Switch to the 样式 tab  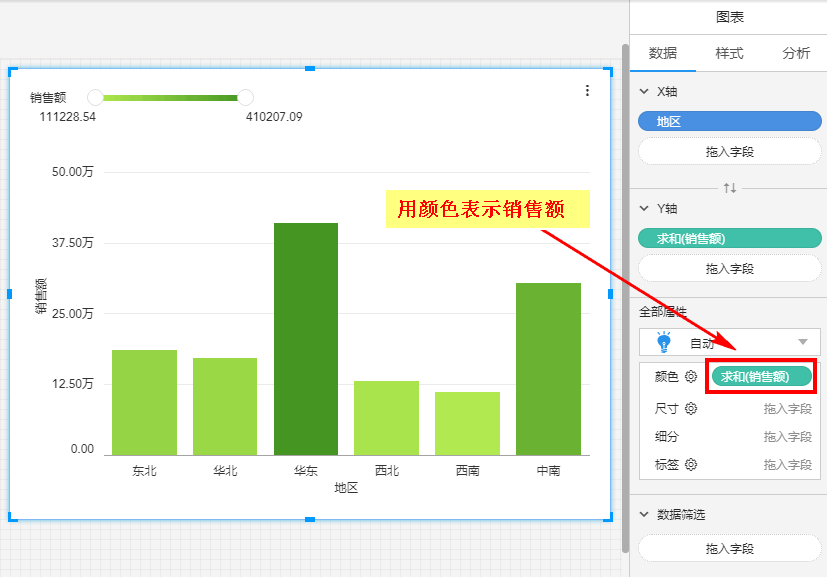(729, 53)
